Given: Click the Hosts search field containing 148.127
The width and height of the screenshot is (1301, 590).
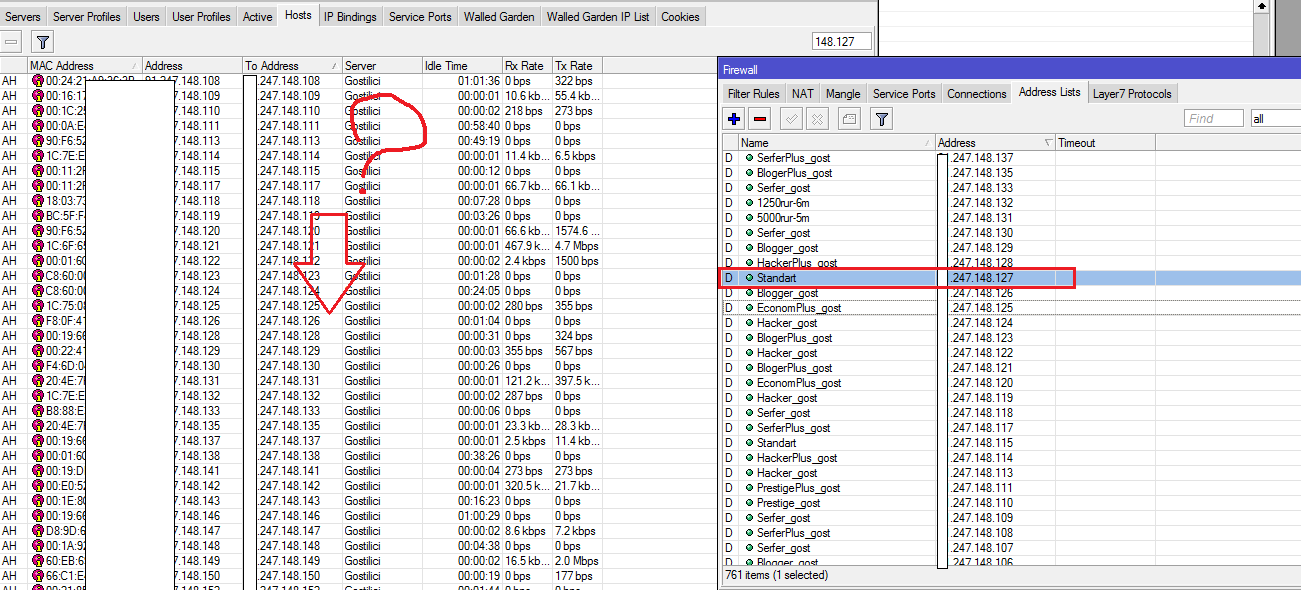Looking at the screenshot, I should pyautogui.click(x=842, y=42).
